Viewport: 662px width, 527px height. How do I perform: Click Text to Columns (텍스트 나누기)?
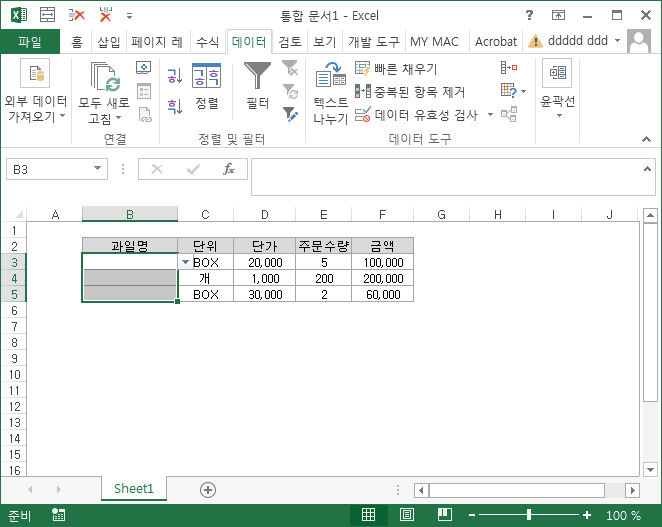pyautogui.click(x=331, y=92)
